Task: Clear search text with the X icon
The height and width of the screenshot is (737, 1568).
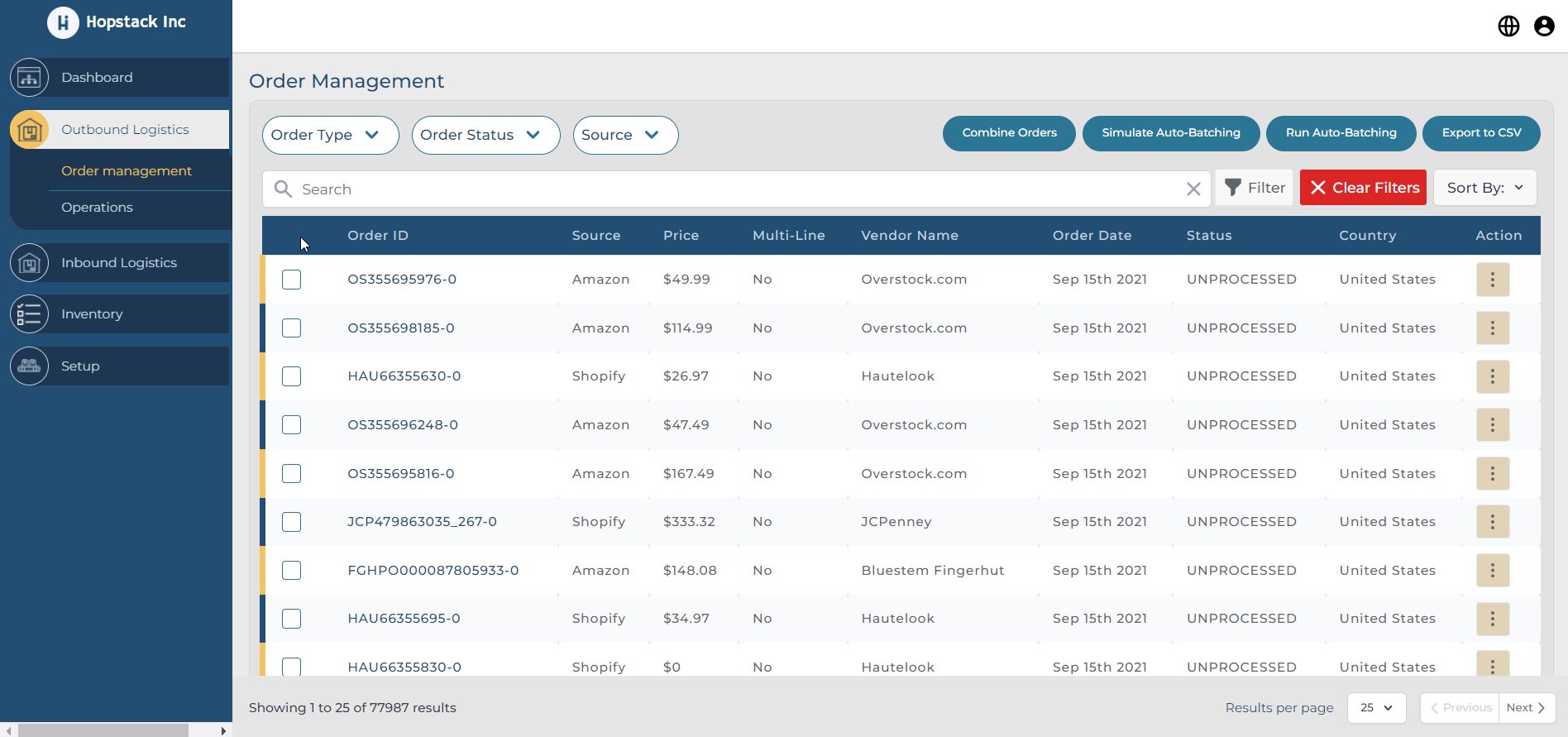Action: (x=1193, y=189)
